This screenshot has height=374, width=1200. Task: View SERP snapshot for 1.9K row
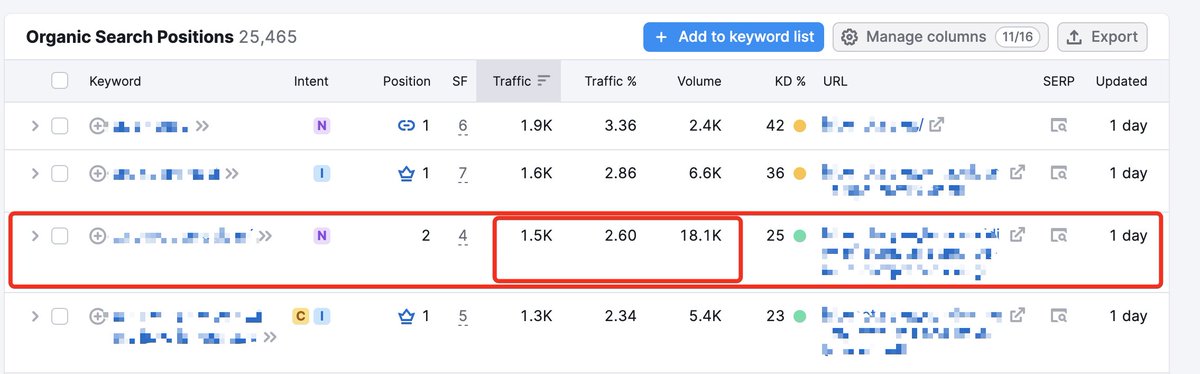[x=1058, y=126]
